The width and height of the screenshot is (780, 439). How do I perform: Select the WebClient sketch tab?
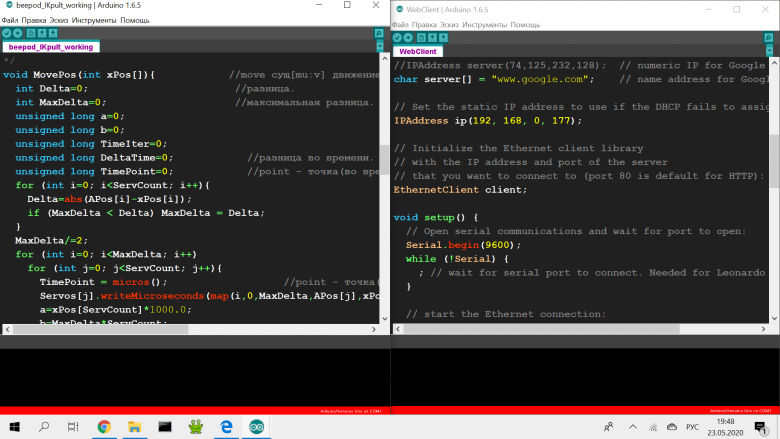[417, 51]
